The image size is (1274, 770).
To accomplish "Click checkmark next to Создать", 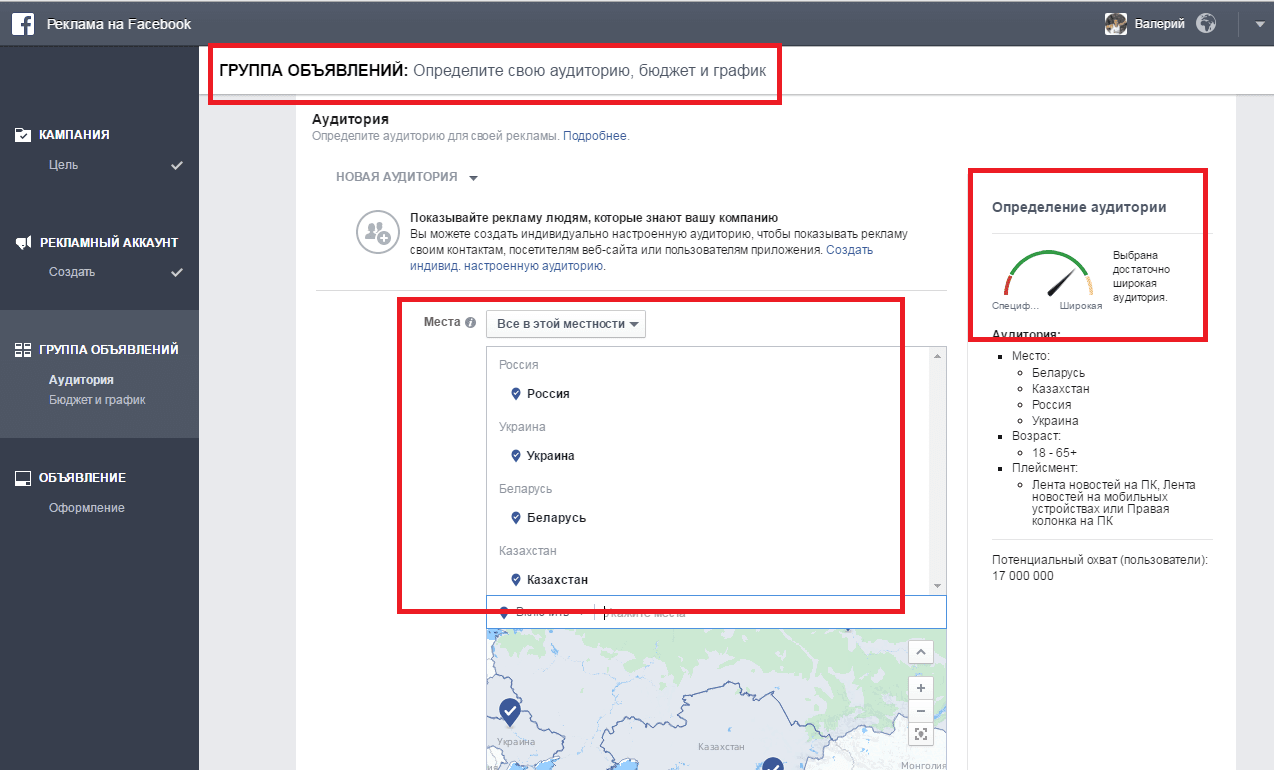I will tap(177, 273).
